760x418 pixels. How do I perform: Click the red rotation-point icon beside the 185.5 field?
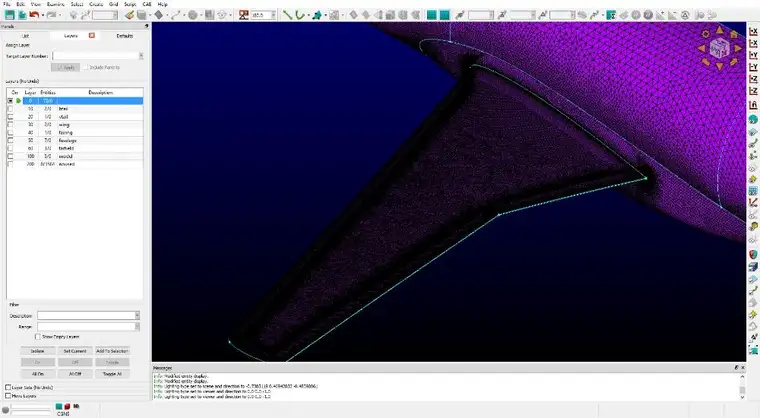tap(244, 15)
